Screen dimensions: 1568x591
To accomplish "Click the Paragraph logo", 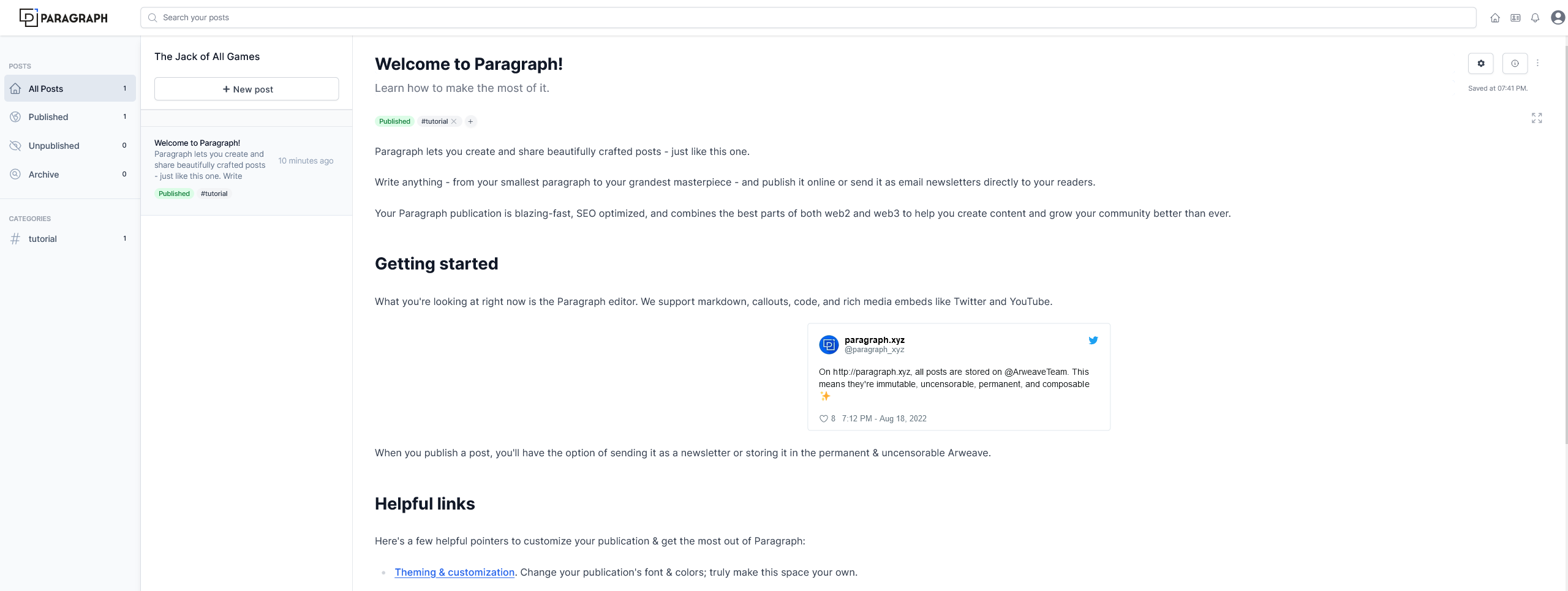I will (x=64, y=18).
